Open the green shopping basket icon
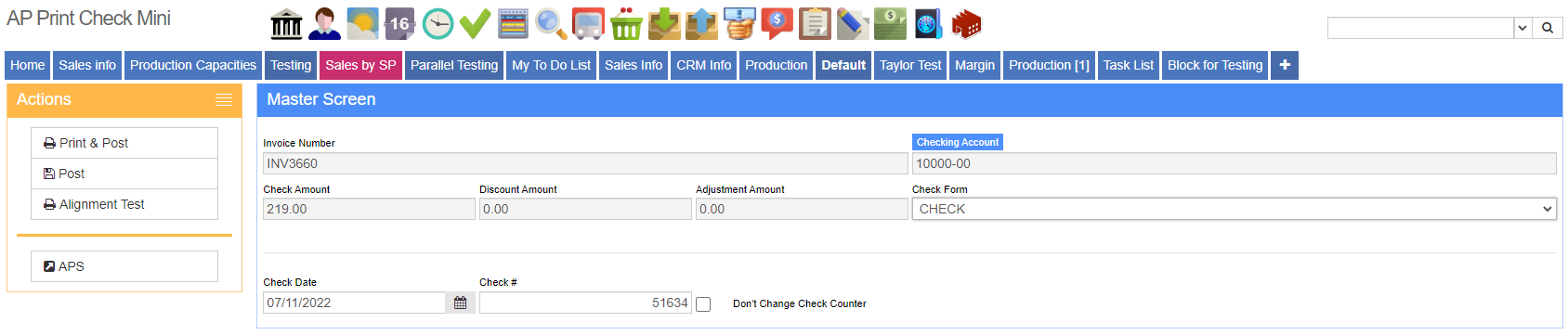The height and width of the screenshot is (335, 1568). pos(626,24)
